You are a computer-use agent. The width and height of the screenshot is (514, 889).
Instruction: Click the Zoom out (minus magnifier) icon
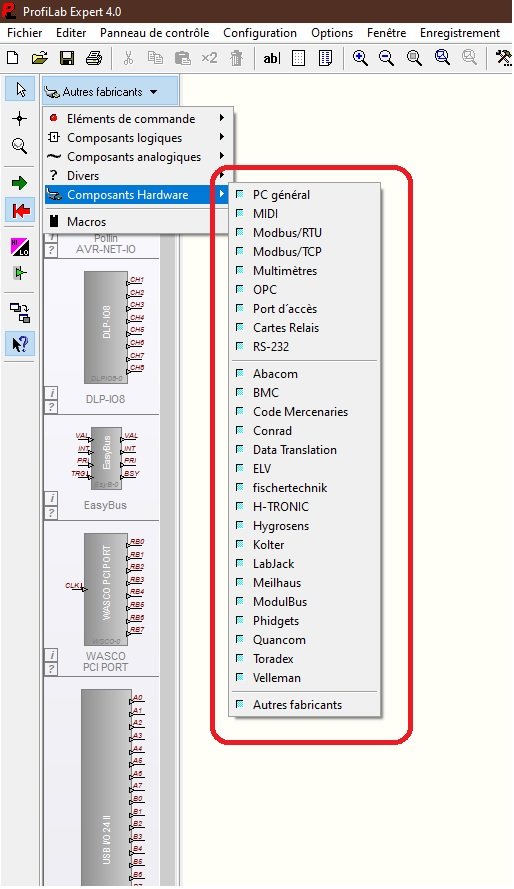386,58
